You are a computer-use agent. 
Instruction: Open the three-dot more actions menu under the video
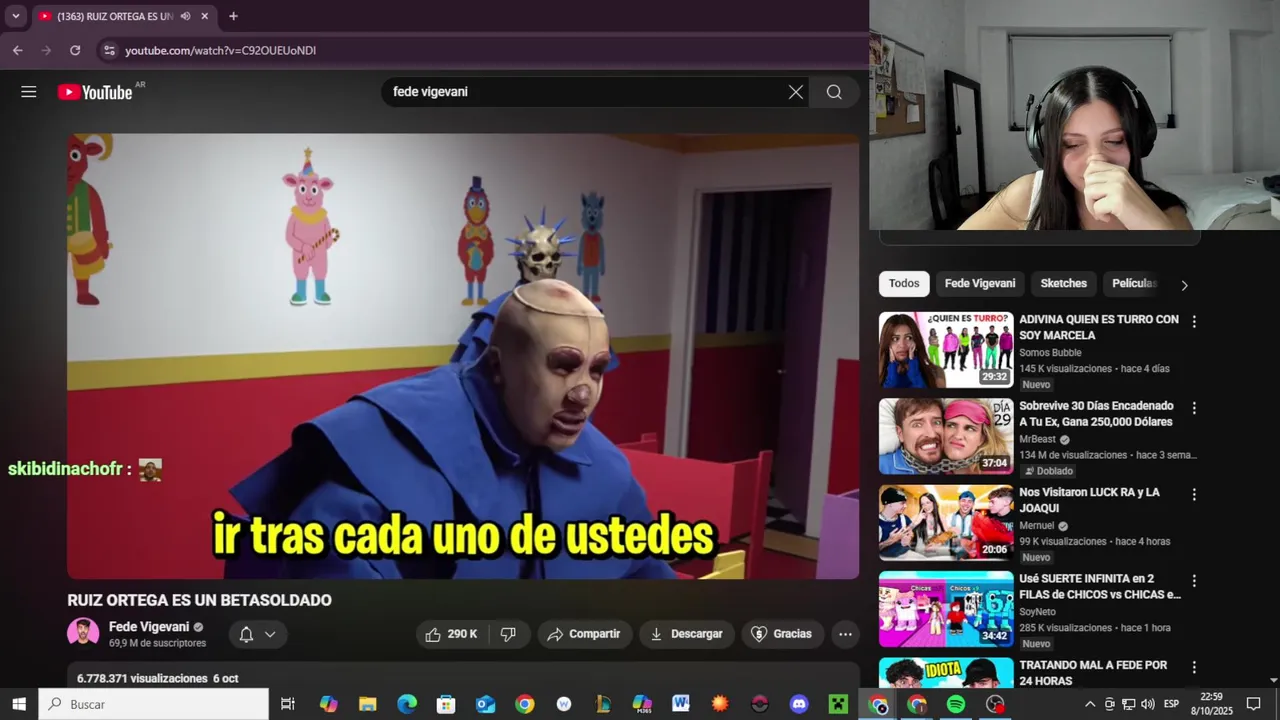click(x=845, y=634)
